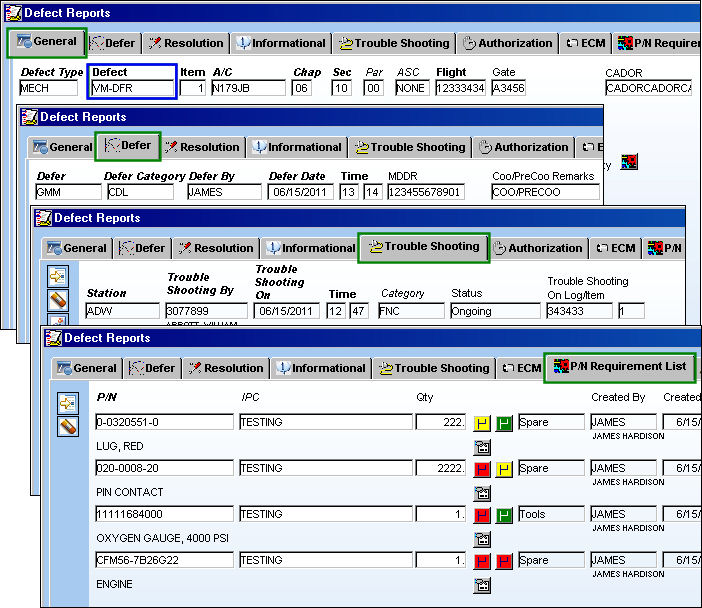This screenshot has height=608, width=702.
Task: Click the Coo/PreCoo Remarks field
Action: tap(545, 192)
